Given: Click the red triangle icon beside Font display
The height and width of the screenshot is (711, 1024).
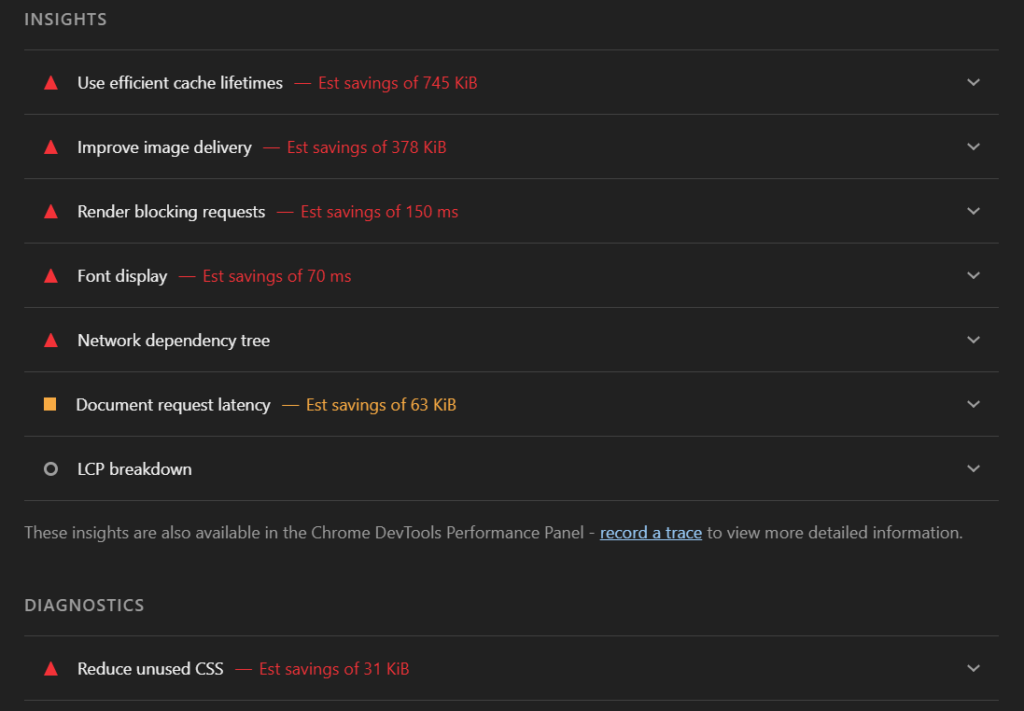Looking at the screenshot, I should coord(51,276).
